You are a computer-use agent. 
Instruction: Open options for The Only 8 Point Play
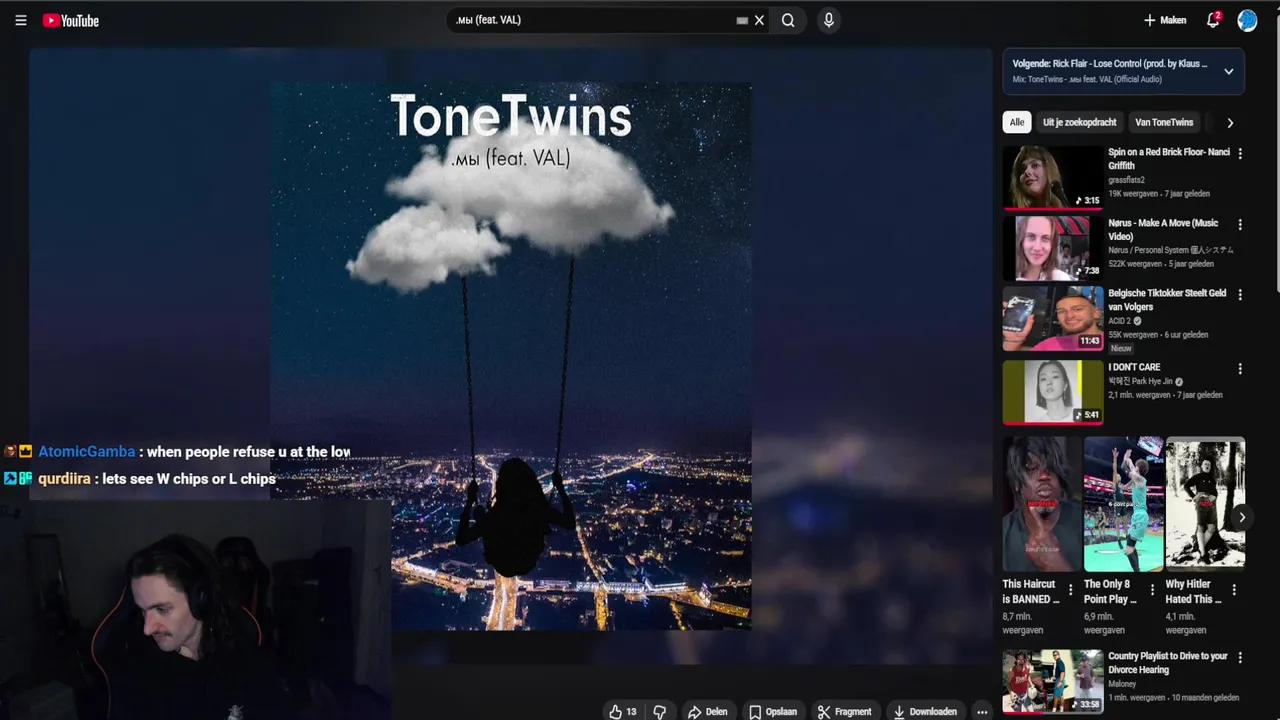[x=1152, y=590]
